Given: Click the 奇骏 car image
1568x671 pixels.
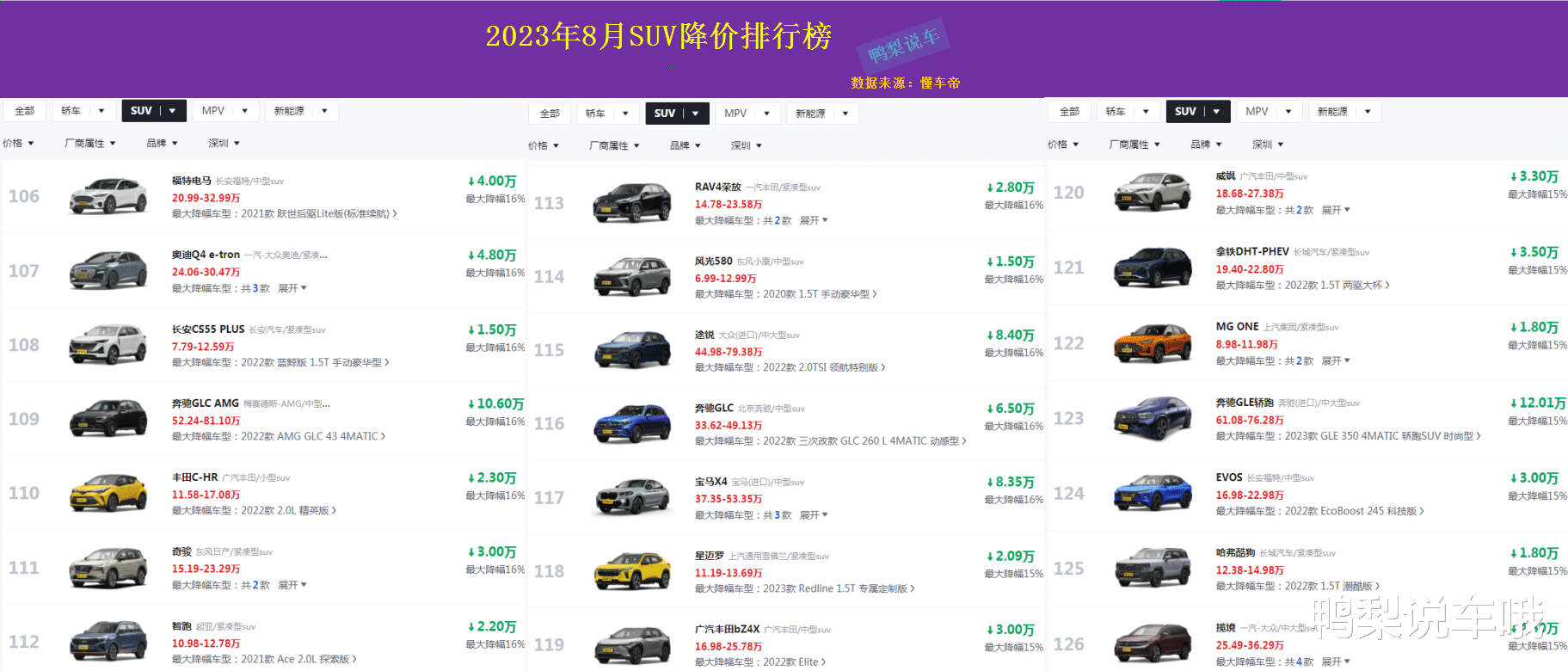Looking at the screenshot, I should (108, 567).
